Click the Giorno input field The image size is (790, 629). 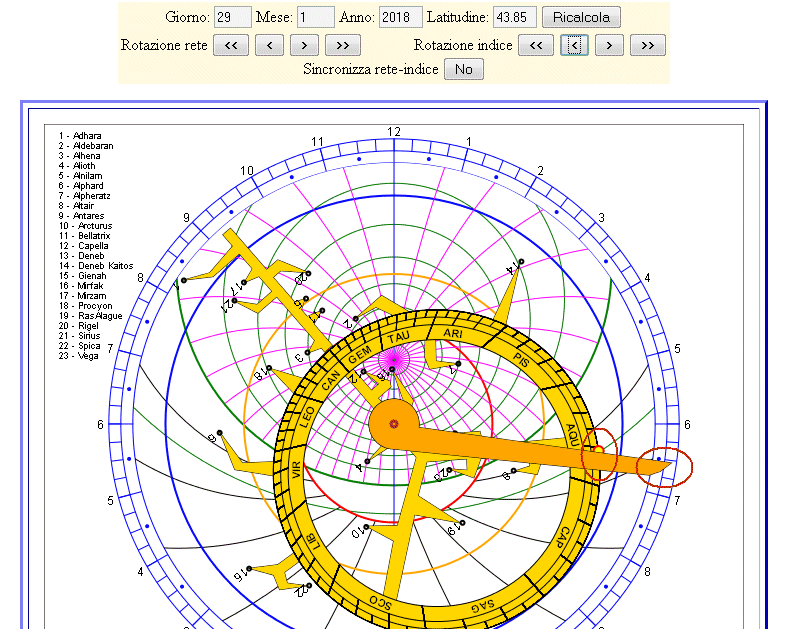click(x=232, y=17)
